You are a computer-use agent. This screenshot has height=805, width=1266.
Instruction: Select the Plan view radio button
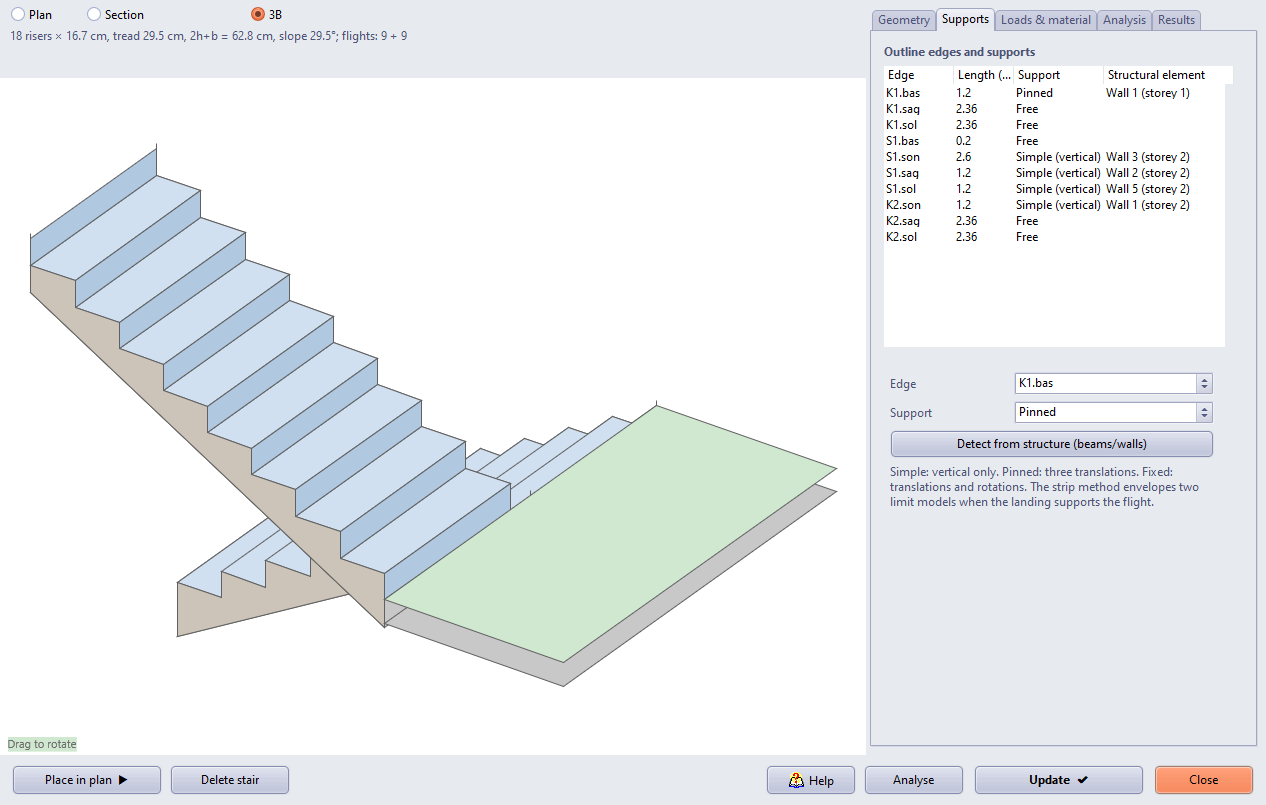(x=18, y=15)
